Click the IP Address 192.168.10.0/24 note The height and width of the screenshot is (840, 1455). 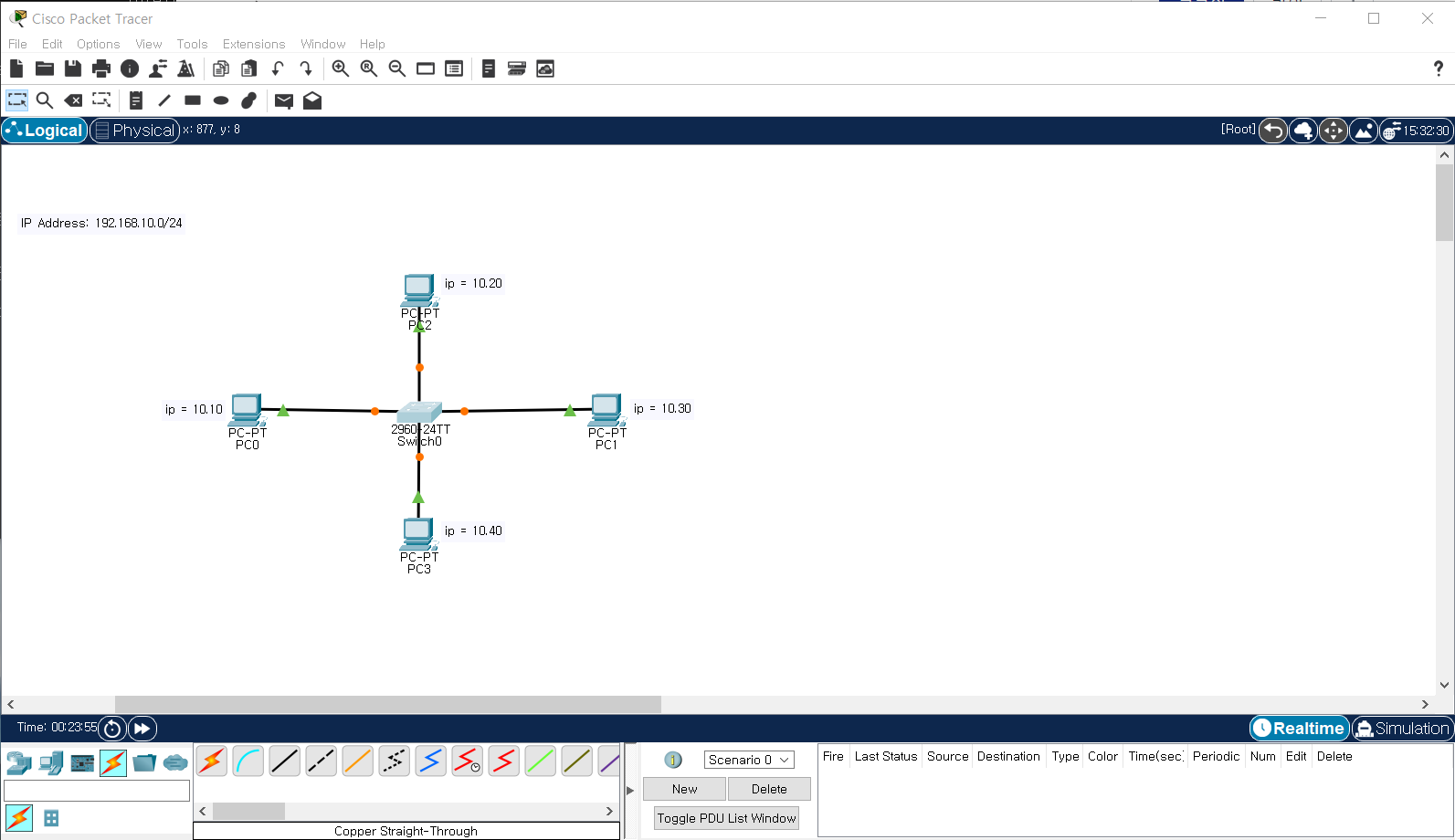(x=101, y=223)
